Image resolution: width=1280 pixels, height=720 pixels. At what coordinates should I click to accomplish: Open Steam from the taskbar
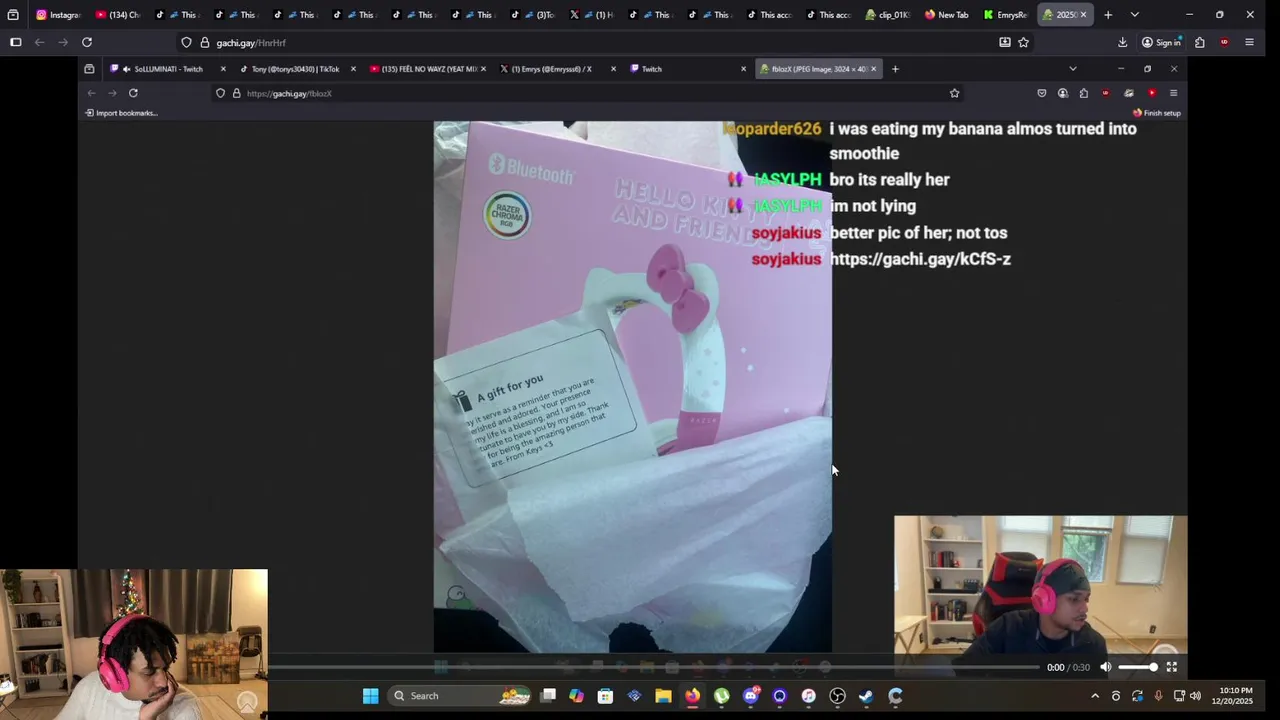(x=866, y=696)
